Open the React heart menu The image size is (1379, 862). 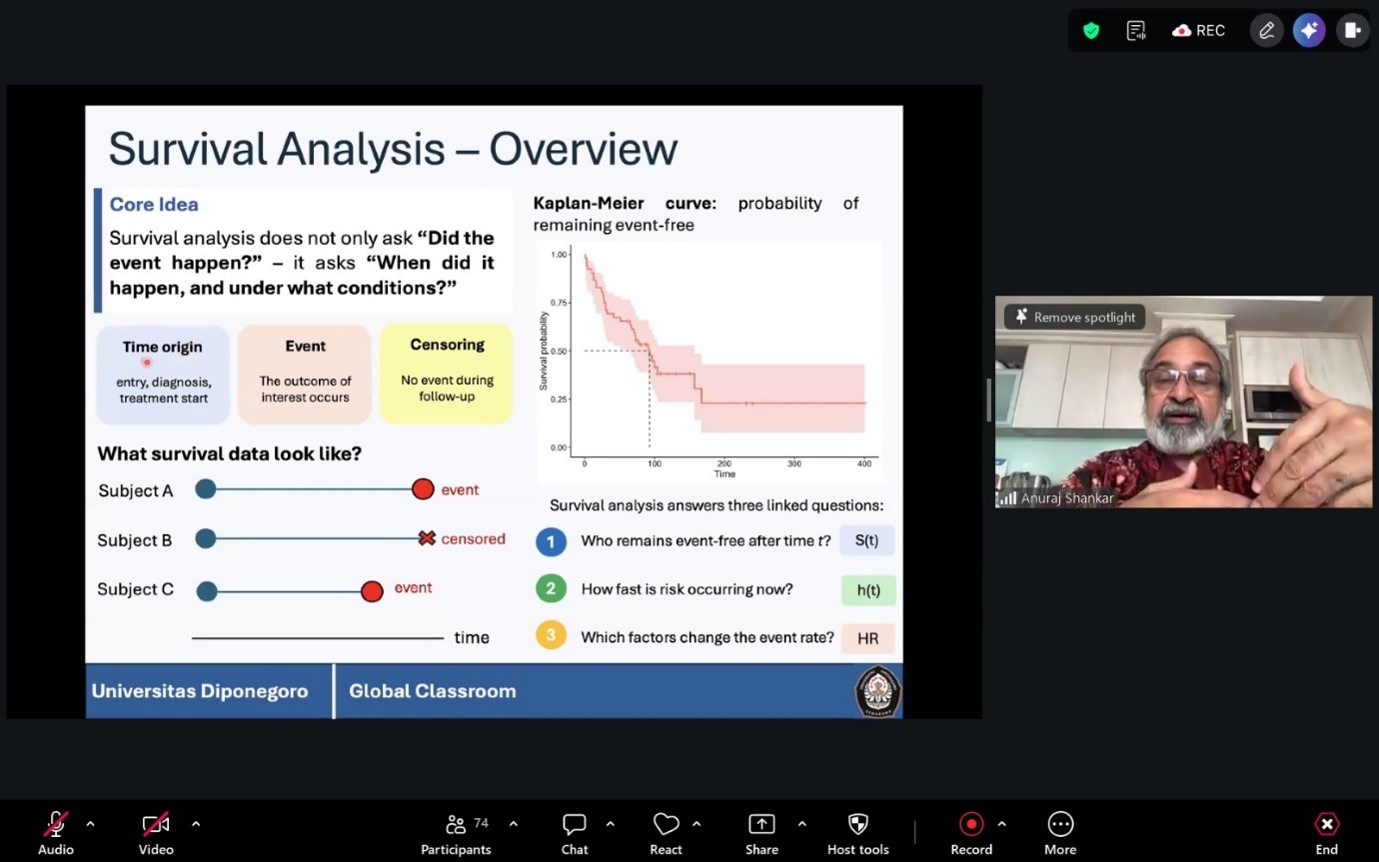tap(666, 832)
